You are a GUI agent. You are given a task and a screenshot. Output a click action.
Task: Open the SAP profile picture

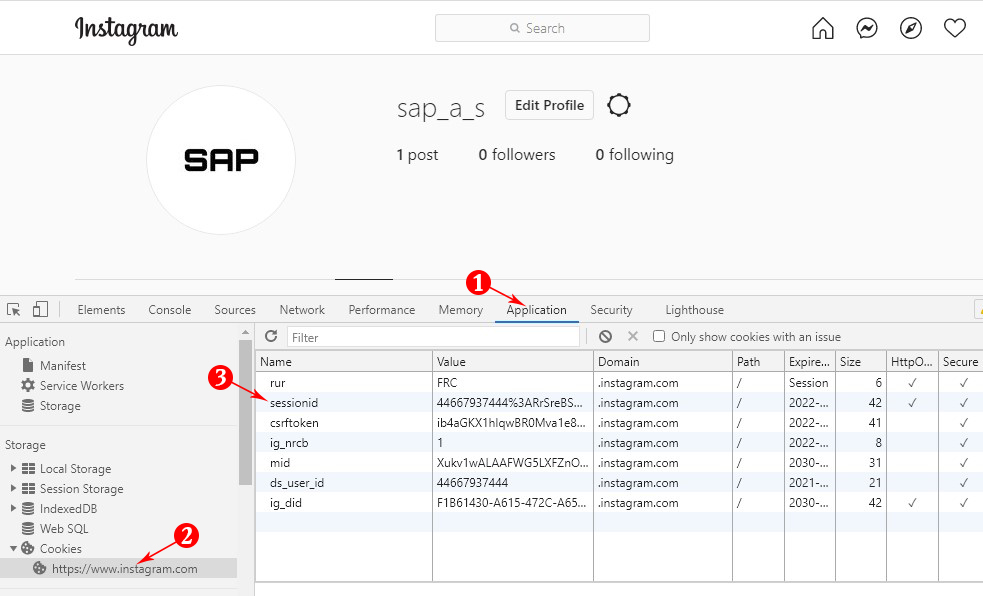(221, 160)
